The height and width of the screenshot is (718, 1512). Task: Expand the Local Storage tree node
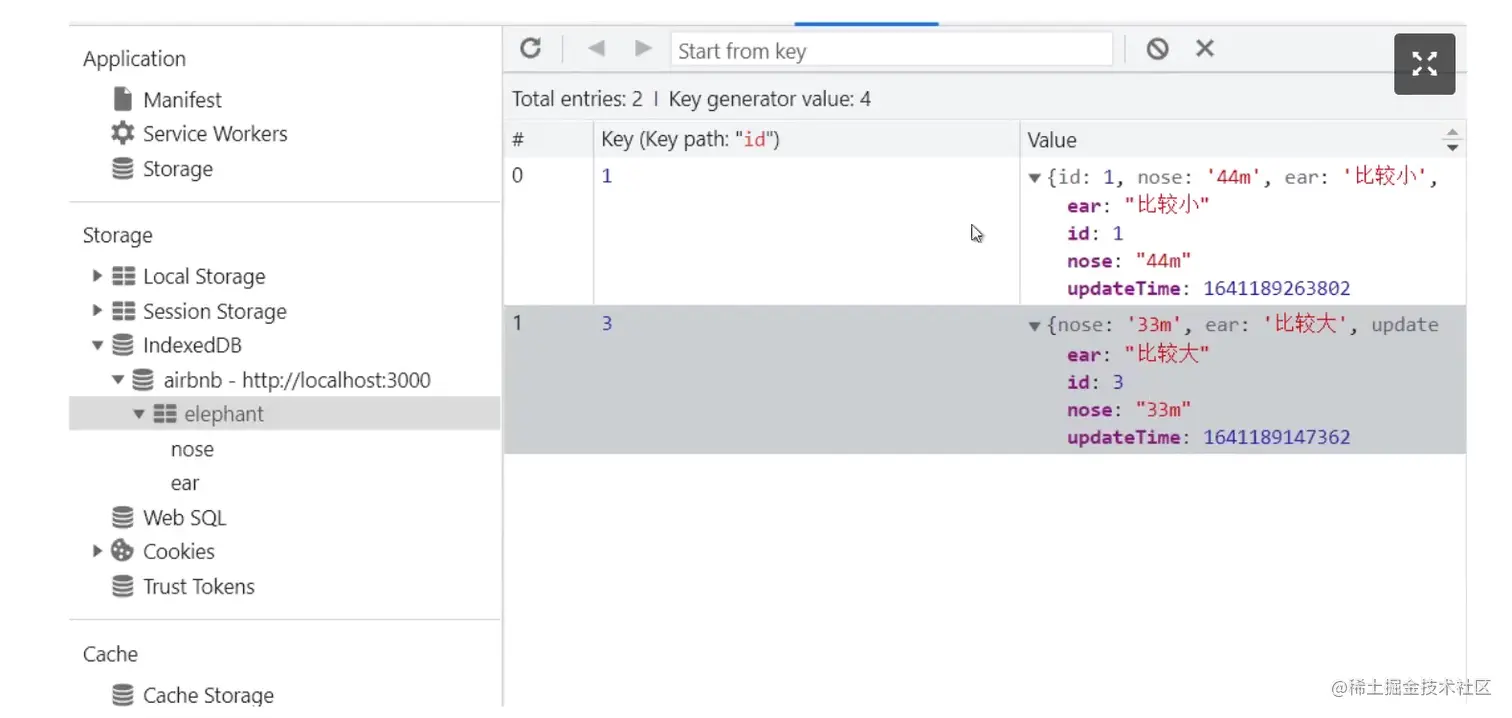tap(97, 276)
